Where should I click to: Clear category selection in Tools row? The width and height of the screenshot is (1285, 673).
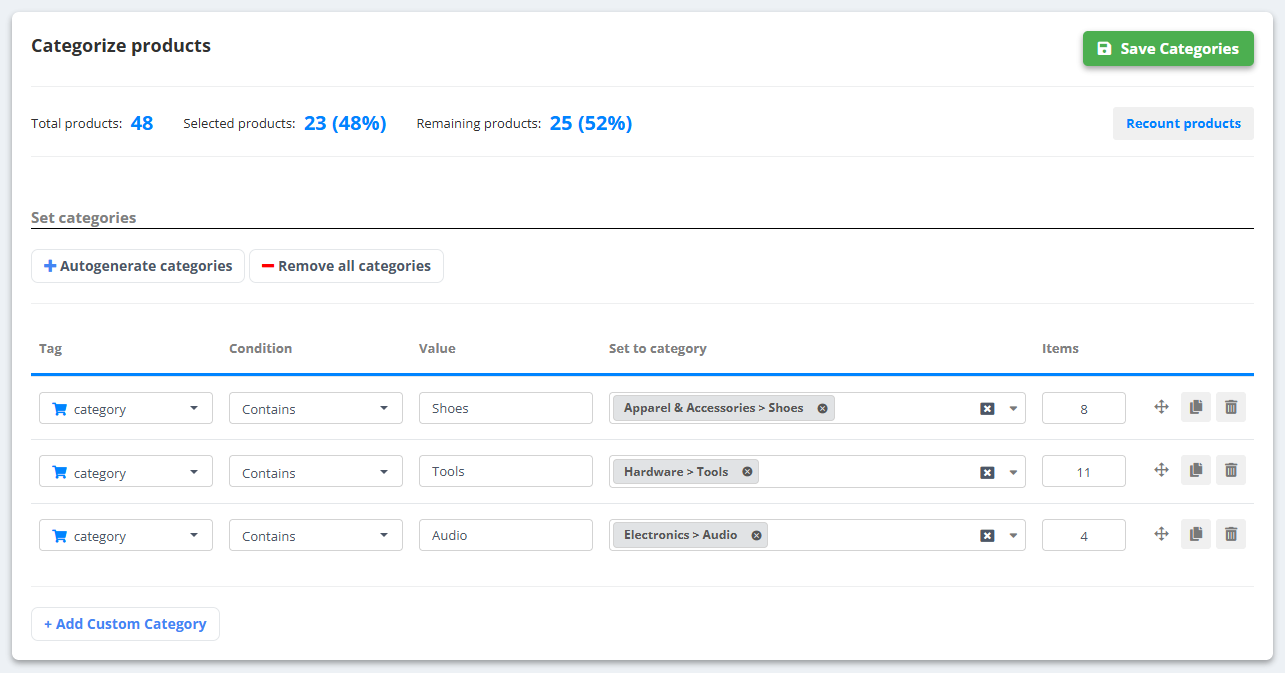pos(987,472)
